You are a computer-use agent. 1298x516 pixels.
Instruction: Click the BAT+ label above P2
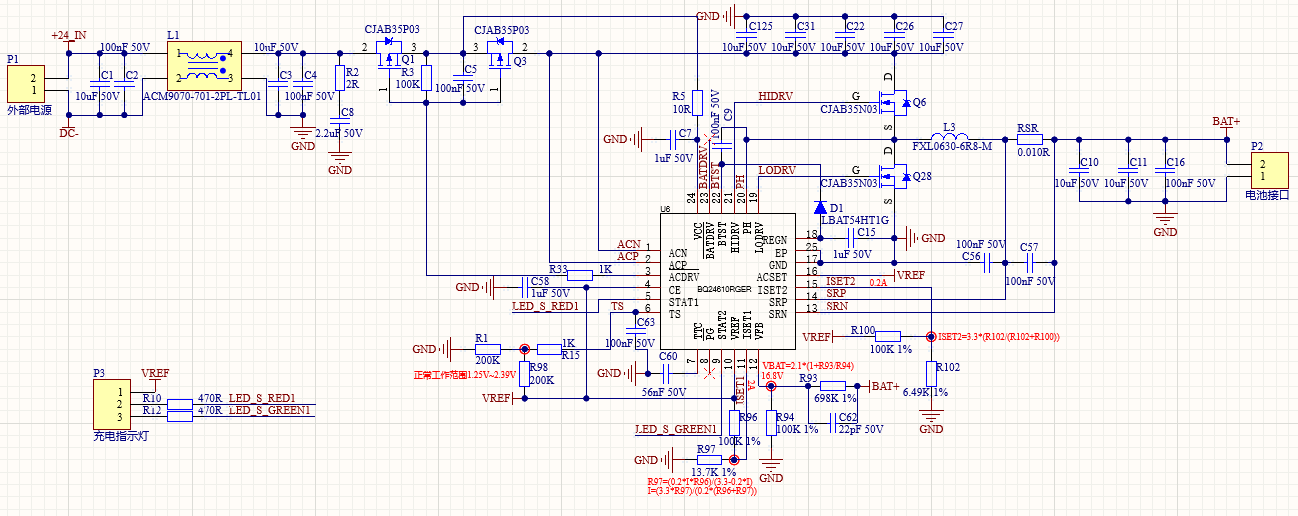tap(1225, 121)
